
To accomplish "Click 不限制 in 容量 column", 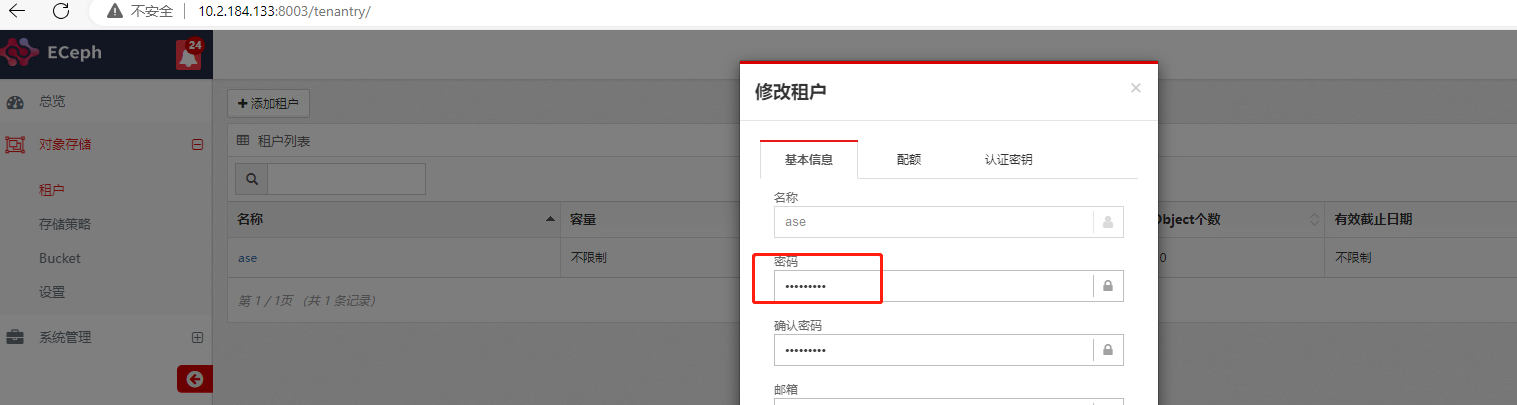I will pos(588,257).
